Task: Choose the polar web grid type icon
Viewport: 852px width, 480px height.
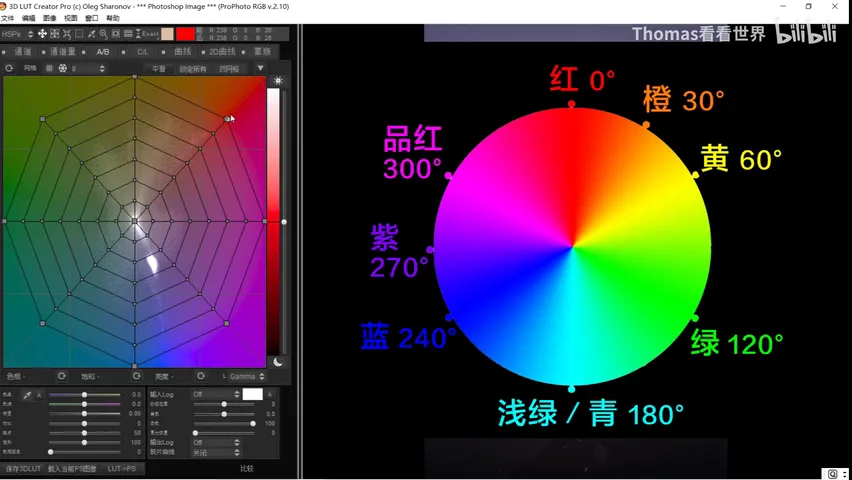Action: (x=62, y=68)
